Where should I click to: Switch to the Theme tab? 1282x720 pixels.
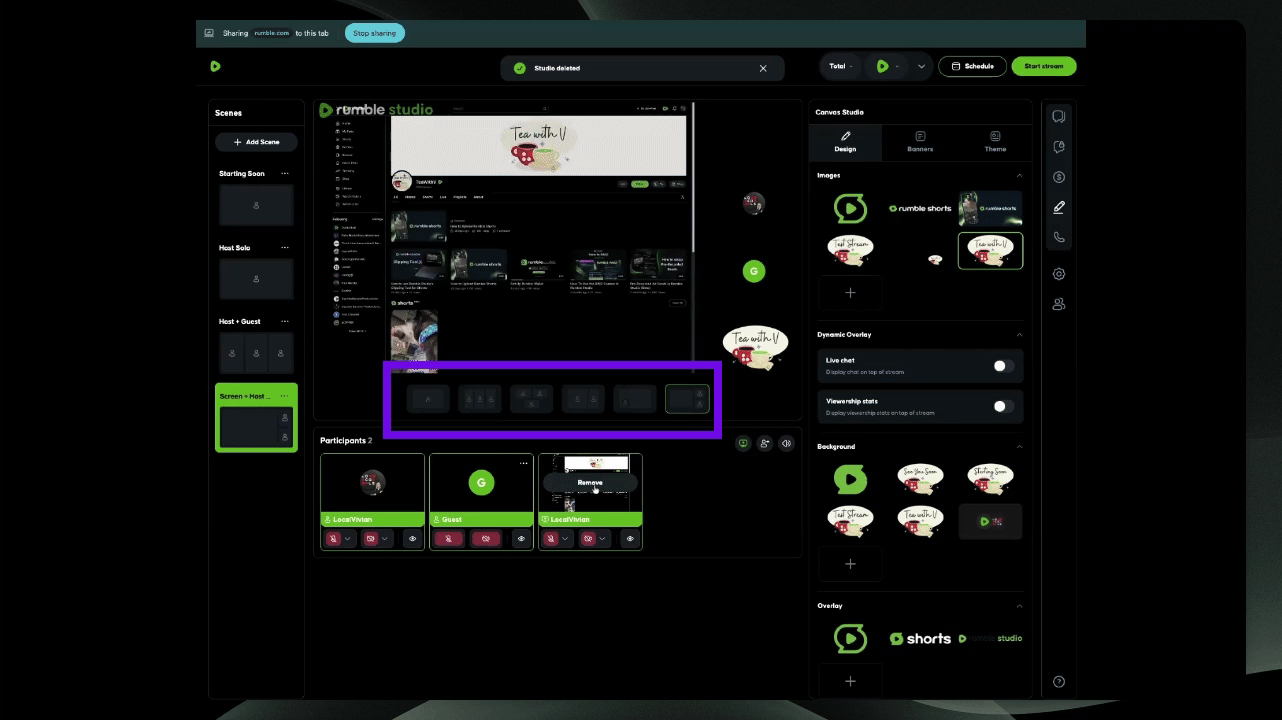tap(995, 141)
